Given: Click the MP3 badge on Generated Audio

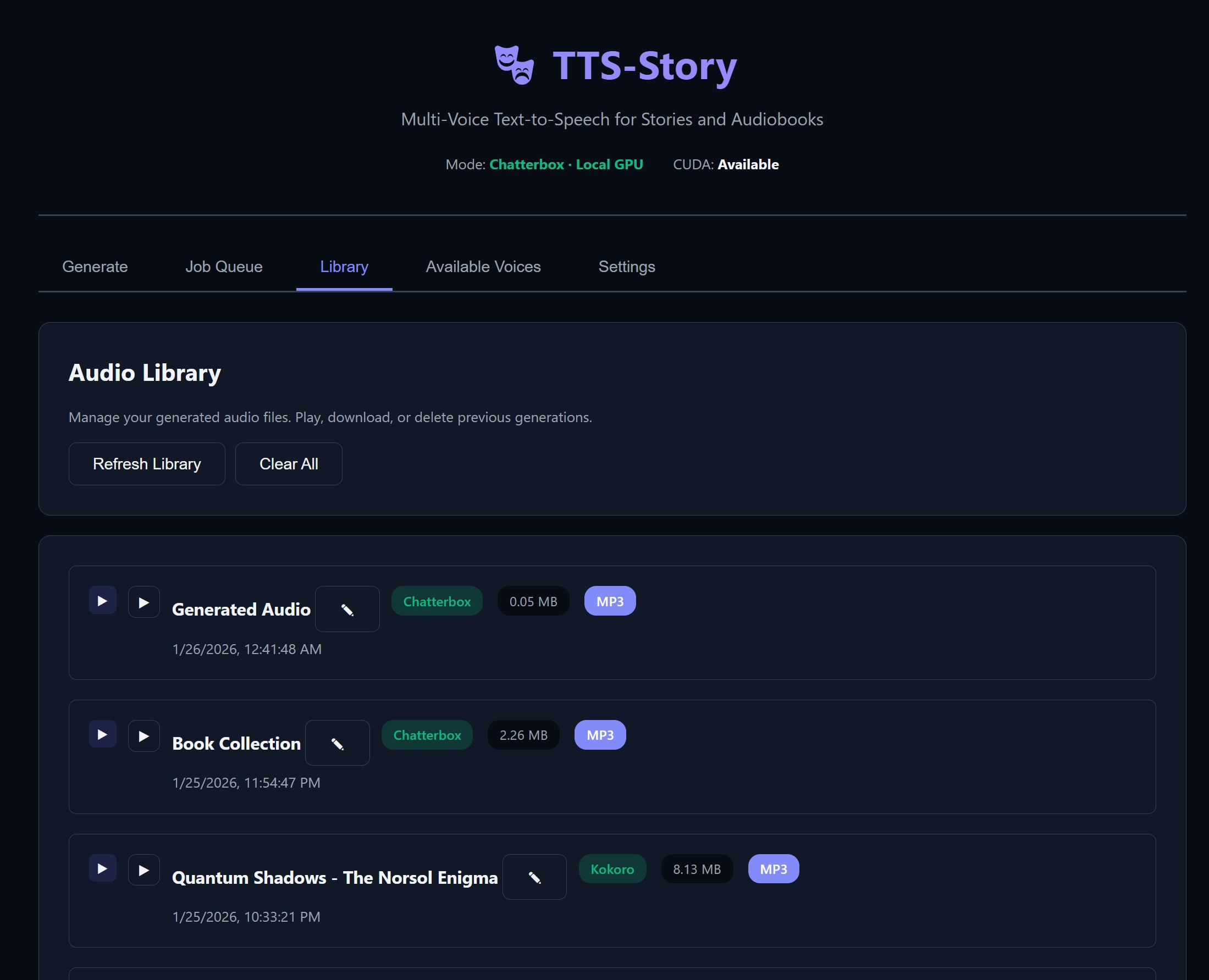Looking at the screenshot, I should point(610,601).
